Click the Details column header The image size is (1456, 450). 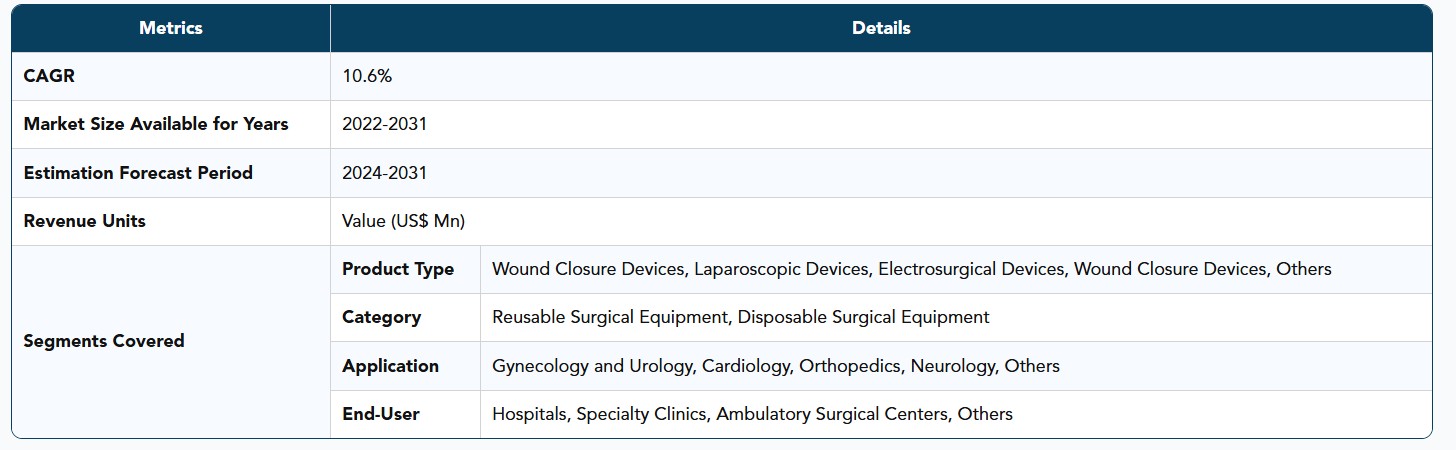881,28
